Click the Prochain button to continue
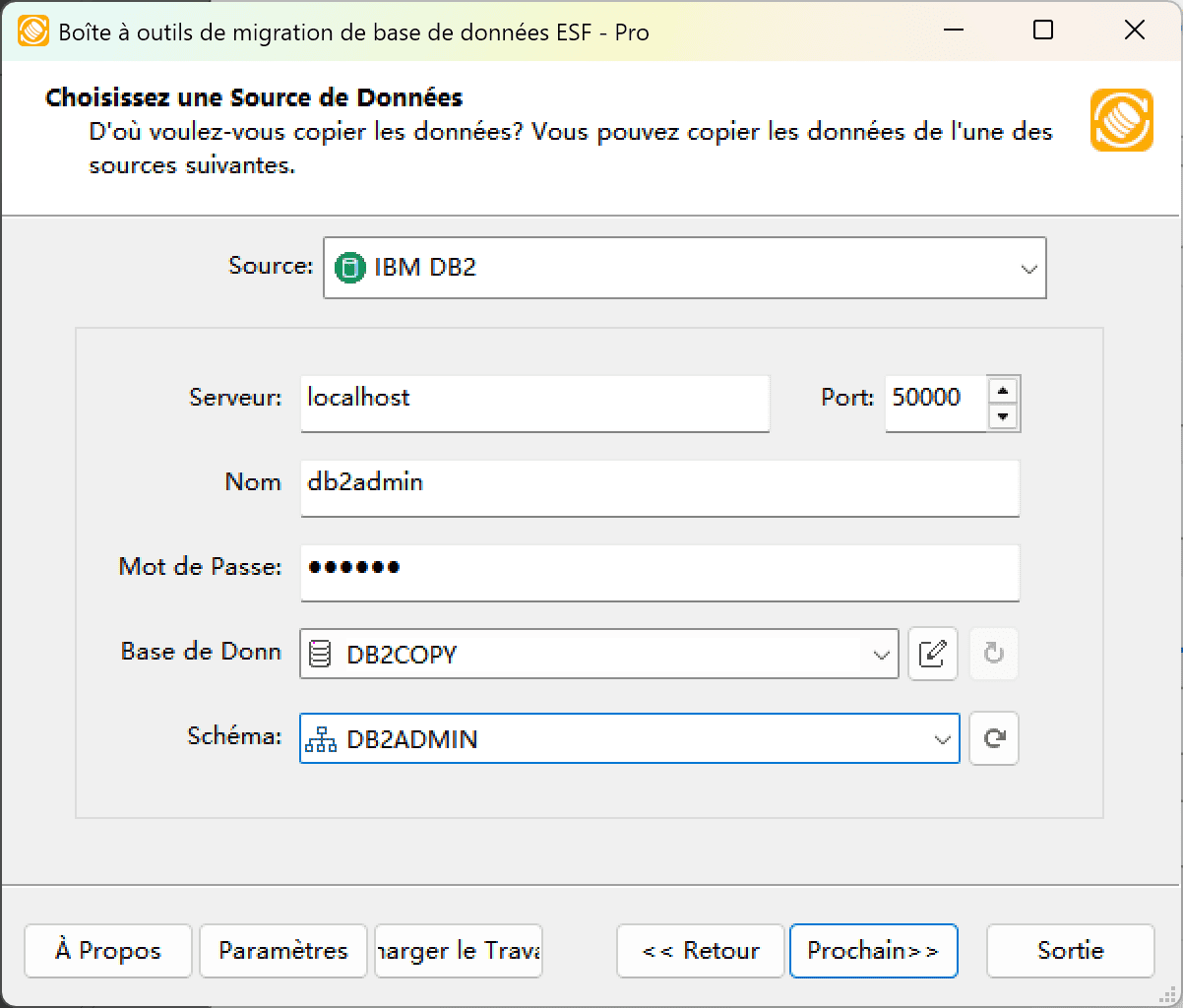The image size is (1183, 1008). (873, 951)
